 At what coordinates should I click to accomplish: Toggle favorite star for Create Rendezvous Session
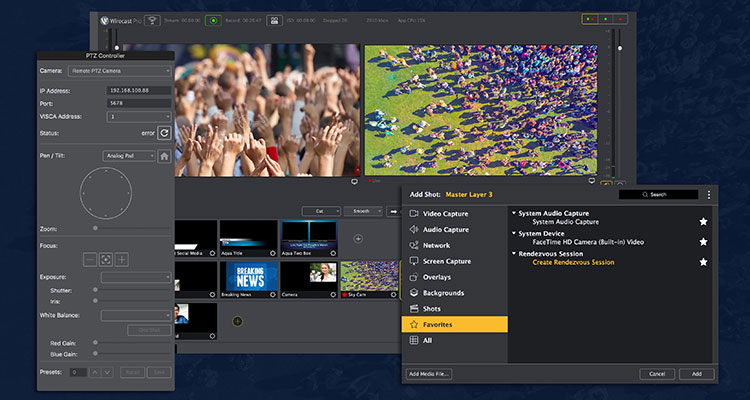703,262
